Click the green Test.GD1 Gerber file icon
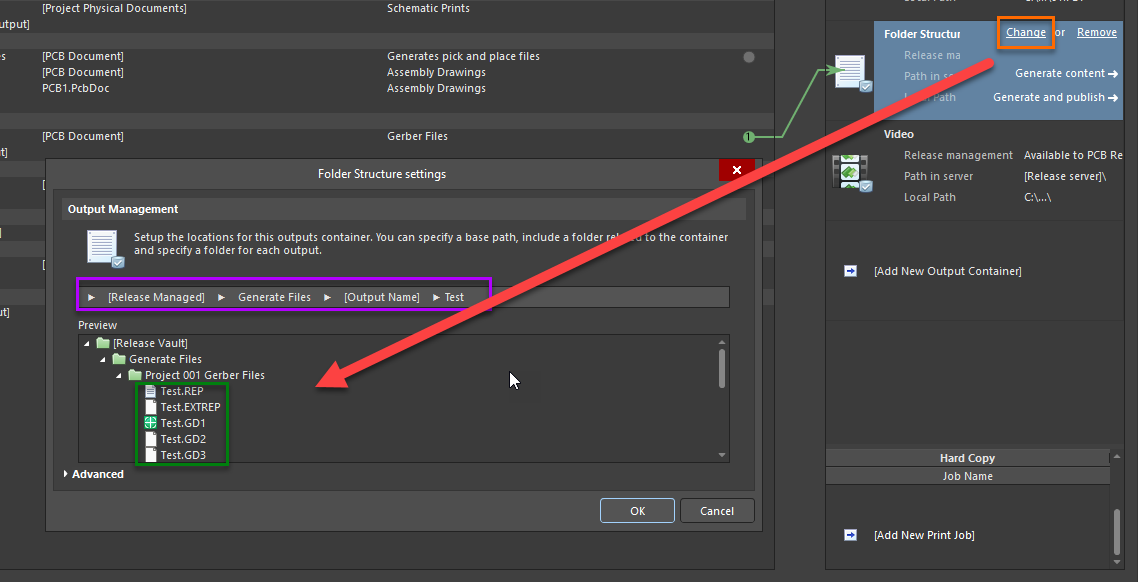 (151, 423)
